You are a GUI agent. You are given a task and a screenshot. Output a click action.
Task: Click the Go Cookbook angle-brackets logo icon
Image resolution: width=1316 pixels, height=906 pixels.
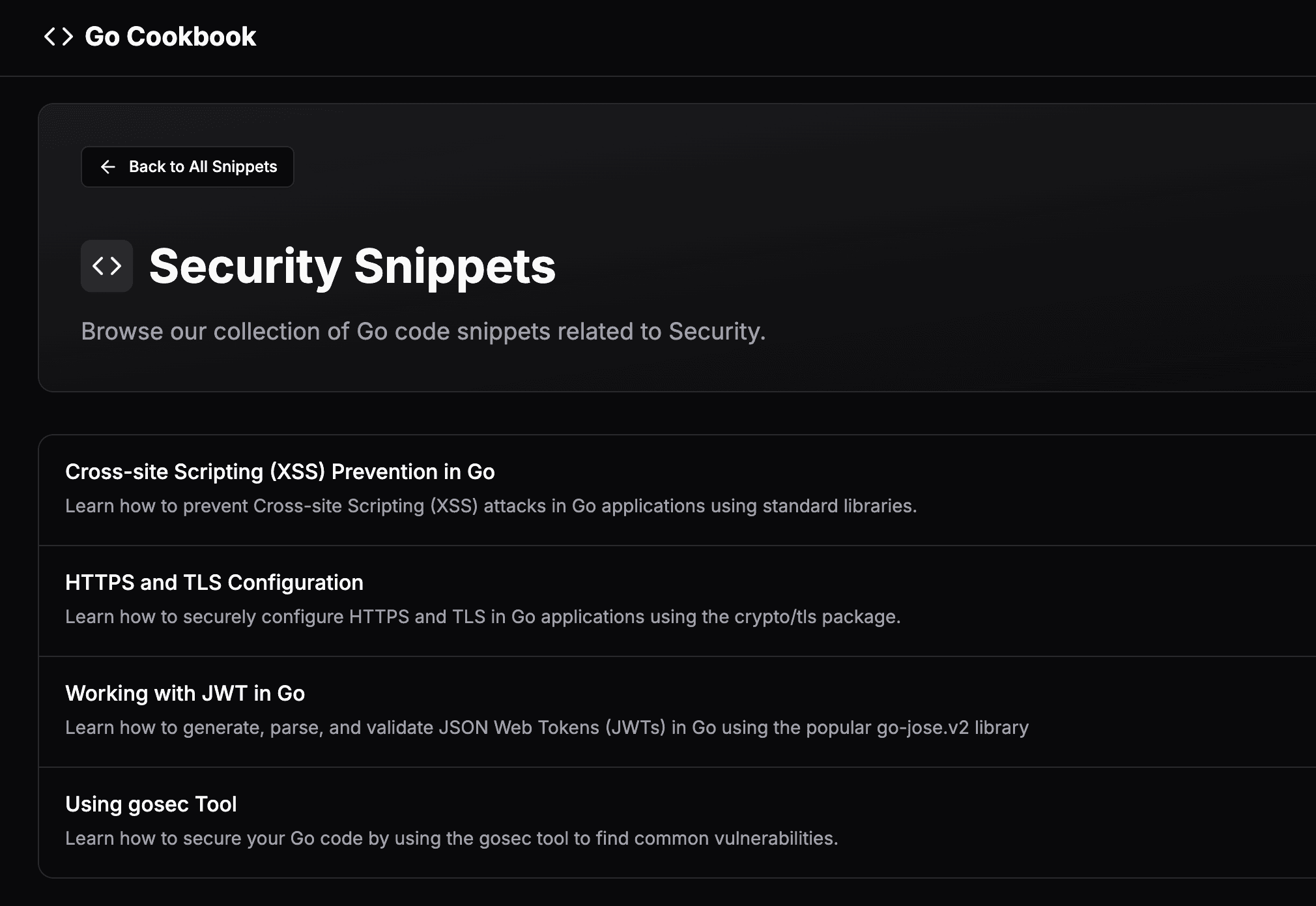click(x=59, y=37)
